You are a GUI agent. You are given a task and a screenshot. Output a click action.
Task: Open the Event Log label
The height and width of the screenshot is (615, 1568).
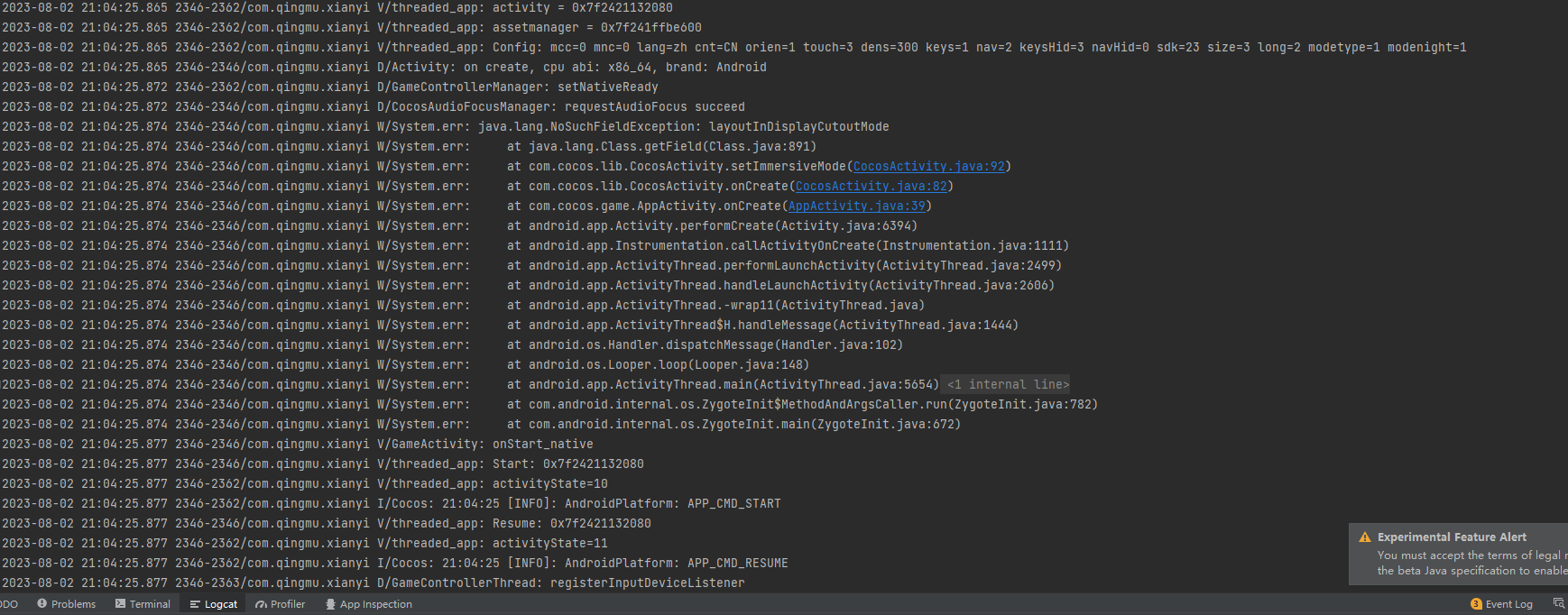[1508, 604]
